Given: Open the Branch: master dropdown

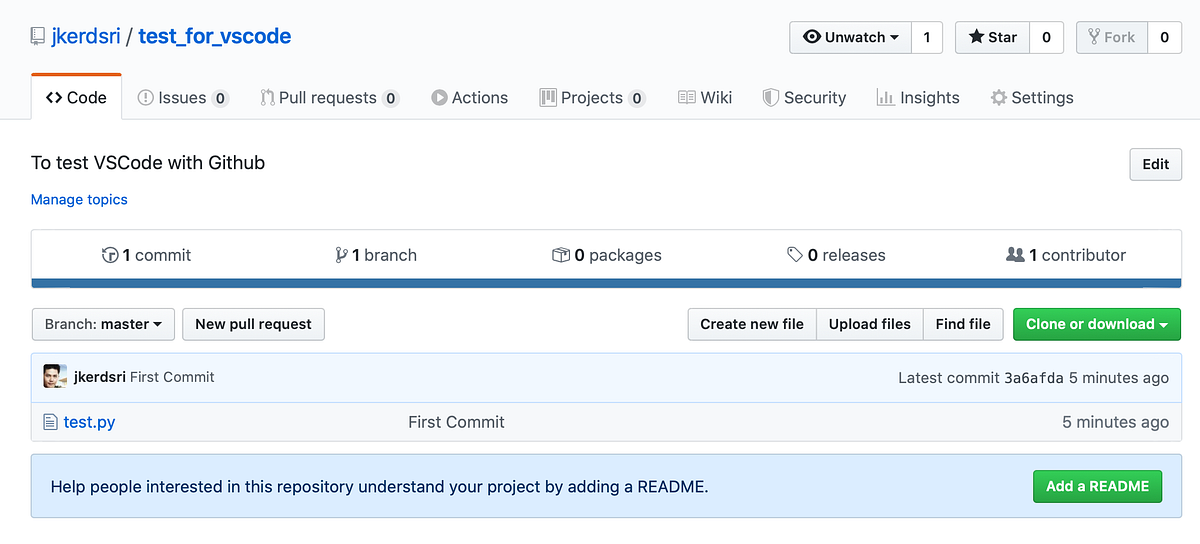Looking at the screenshot, I should click(x=103, y=324).
